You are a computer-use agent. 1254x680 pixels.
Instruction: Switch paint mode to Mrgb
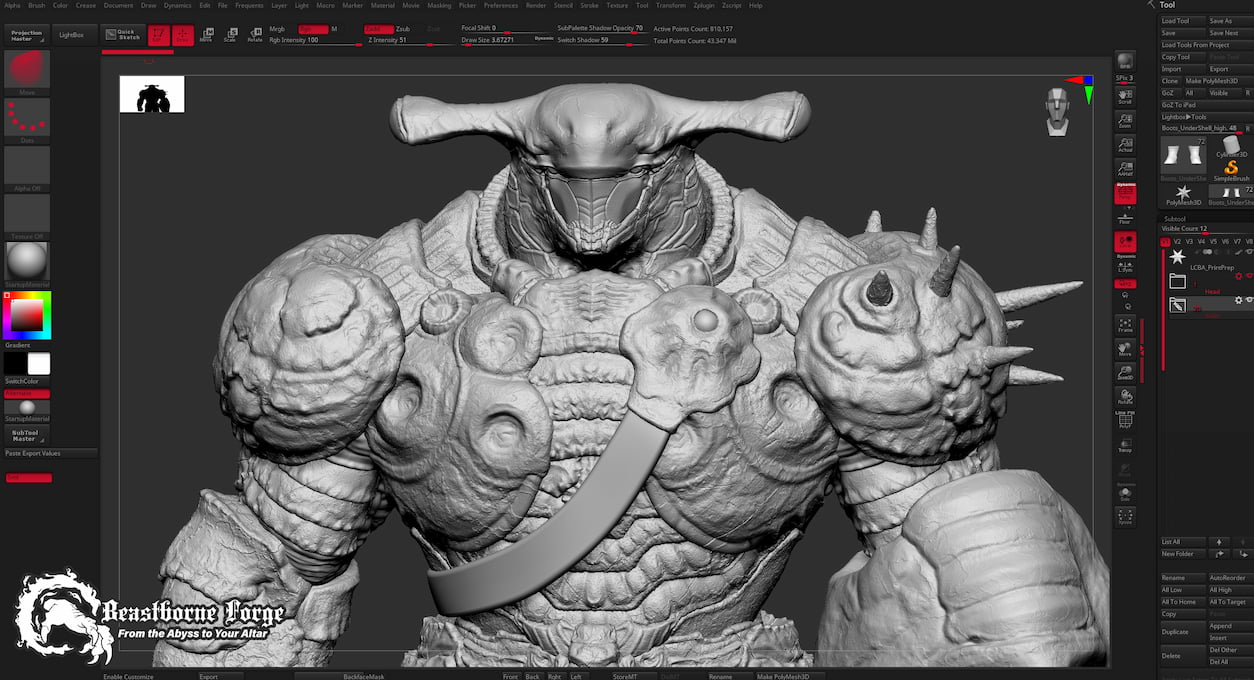click(x=278, y=29)
